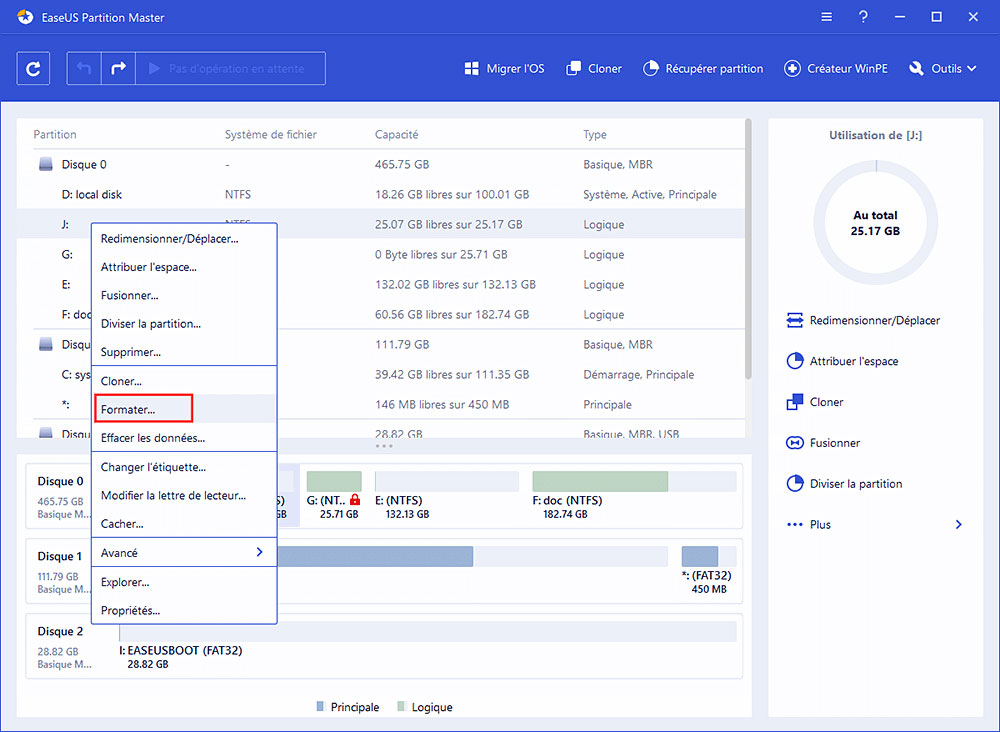The width and height of the screenshot is (1000, 732).
Task: Click the EaseUS Partition Master logo icon
Action: click(x=26, y=17)
